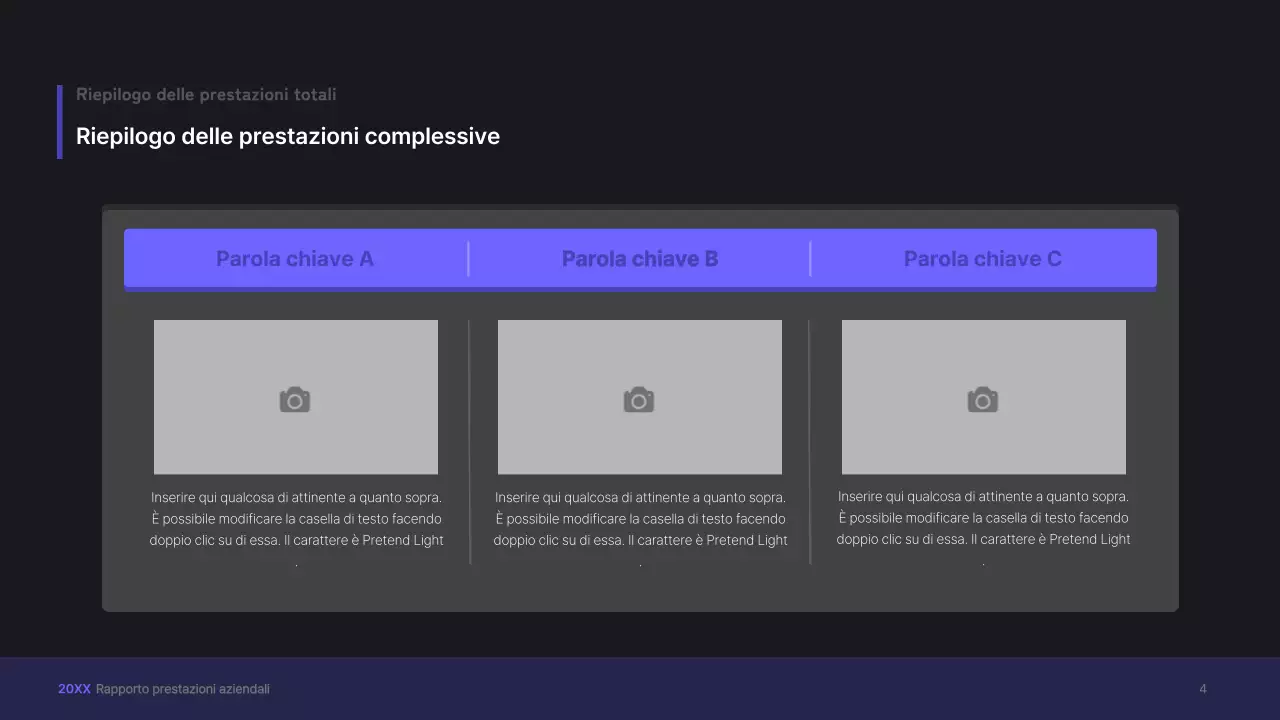Click the slide title Riepilogo delle prestazioni complessive

pos(288,136)
